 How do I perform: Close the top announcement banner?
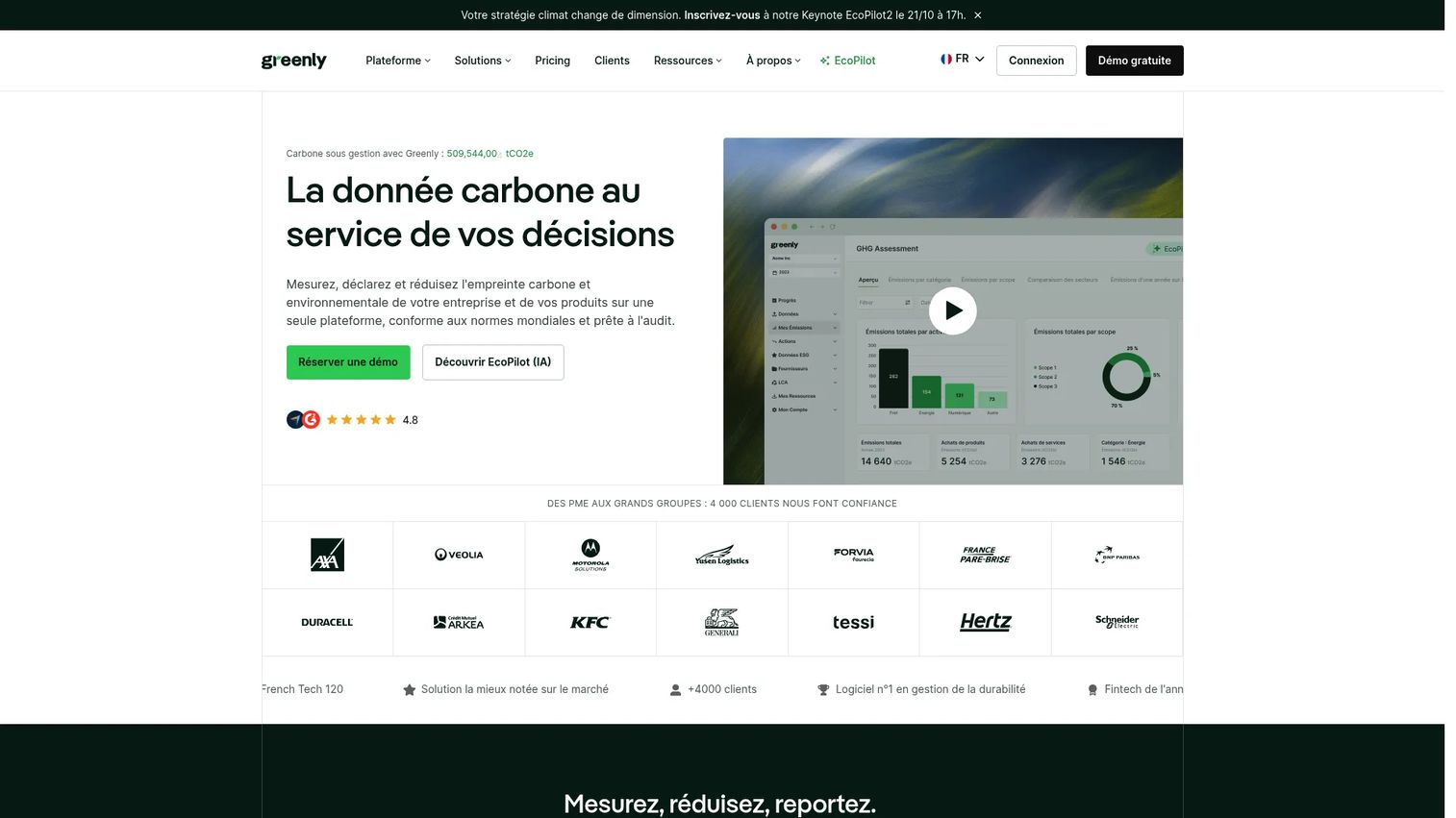(x=978, y=15)
